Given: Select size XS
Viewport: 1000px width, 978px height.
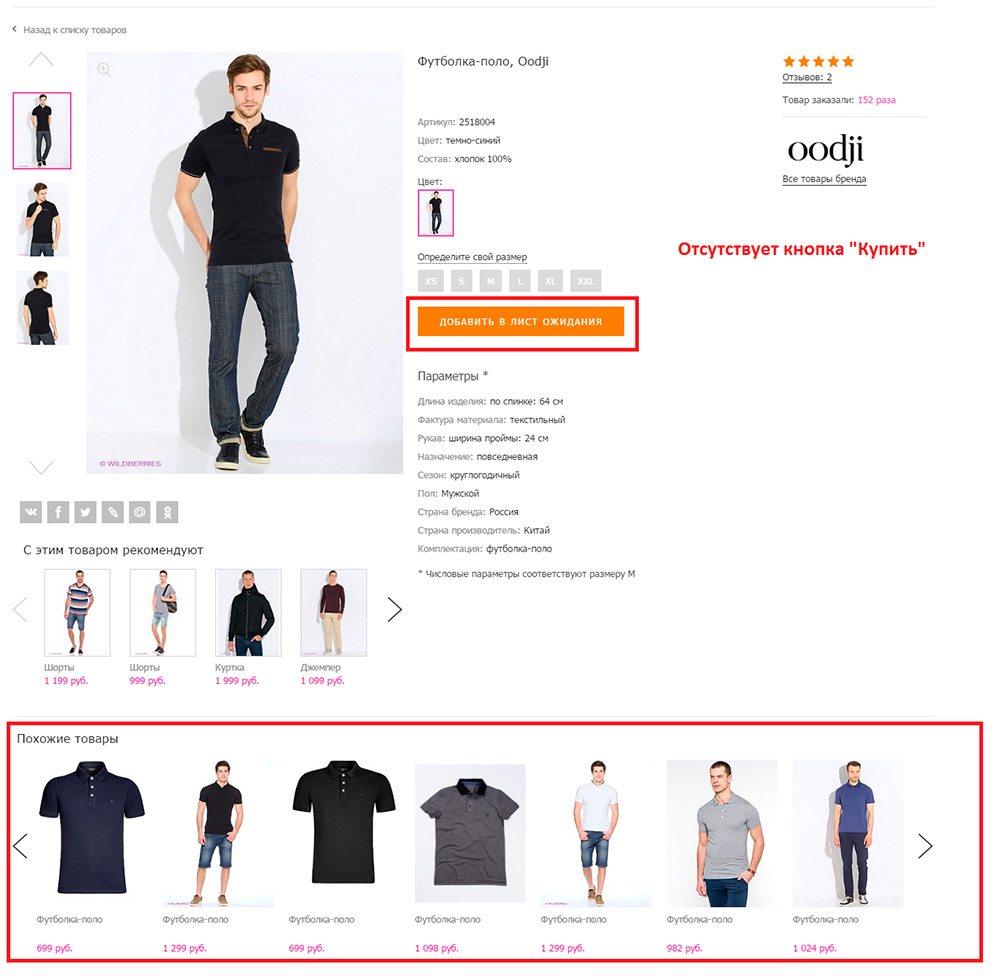Looking at the screenshot, I should click(431, 281).
